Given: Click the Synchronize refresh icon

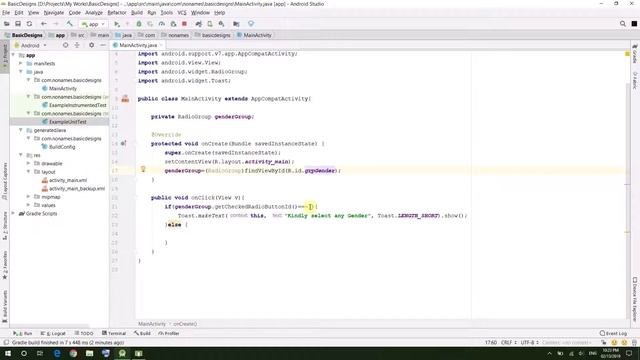Looking at the screenshot, I should pyautogui.click(x=29, y=24).
